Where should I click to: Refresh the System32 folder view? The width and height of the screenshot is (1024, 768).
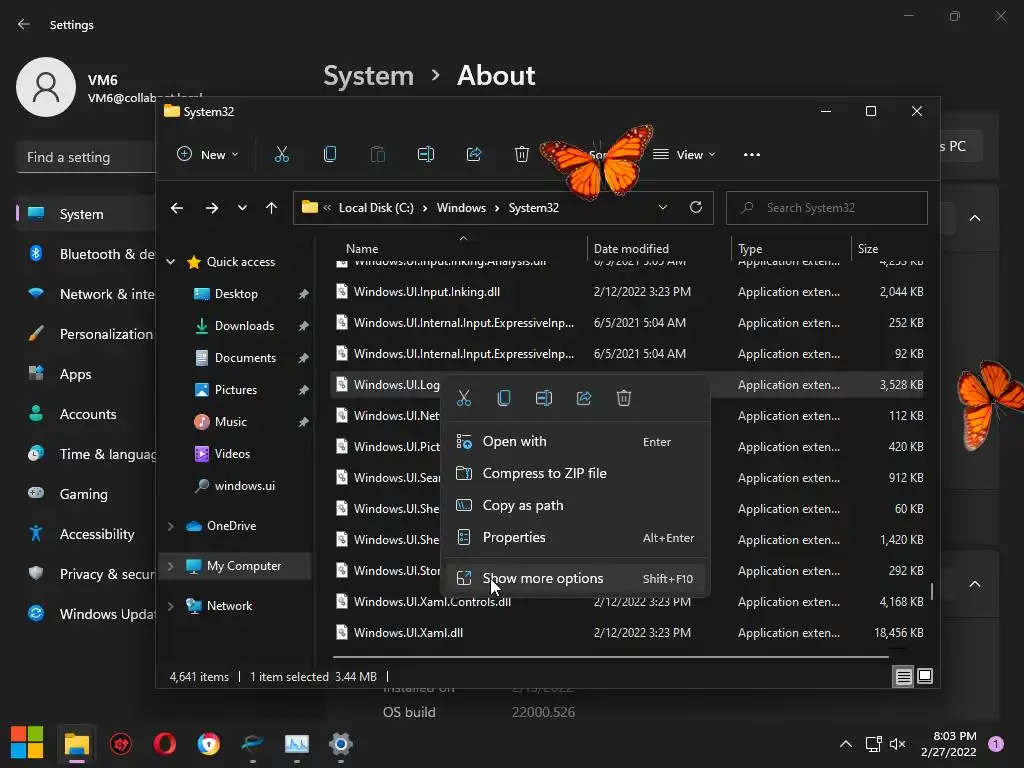click(696, 207)
